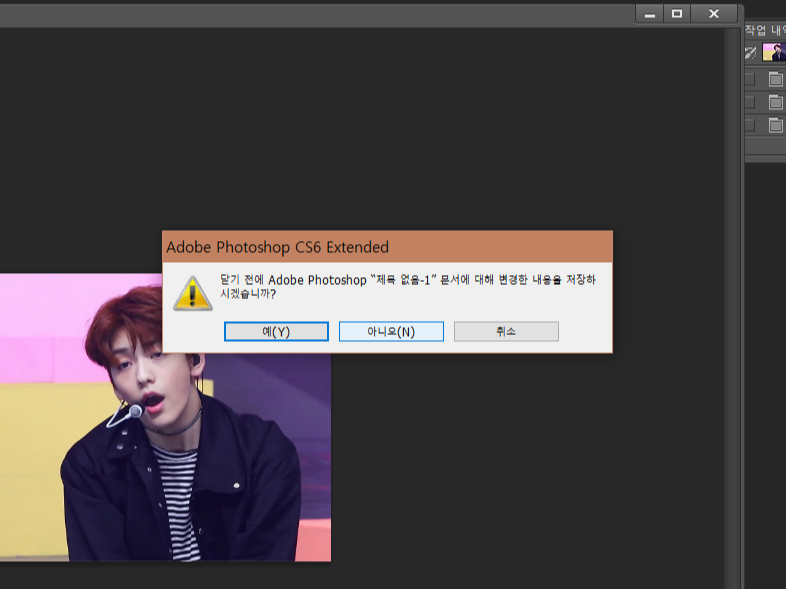The image size is (786, 589).
Task: Toggle brush source box for third history state
Action: click(x=750, y=124)
